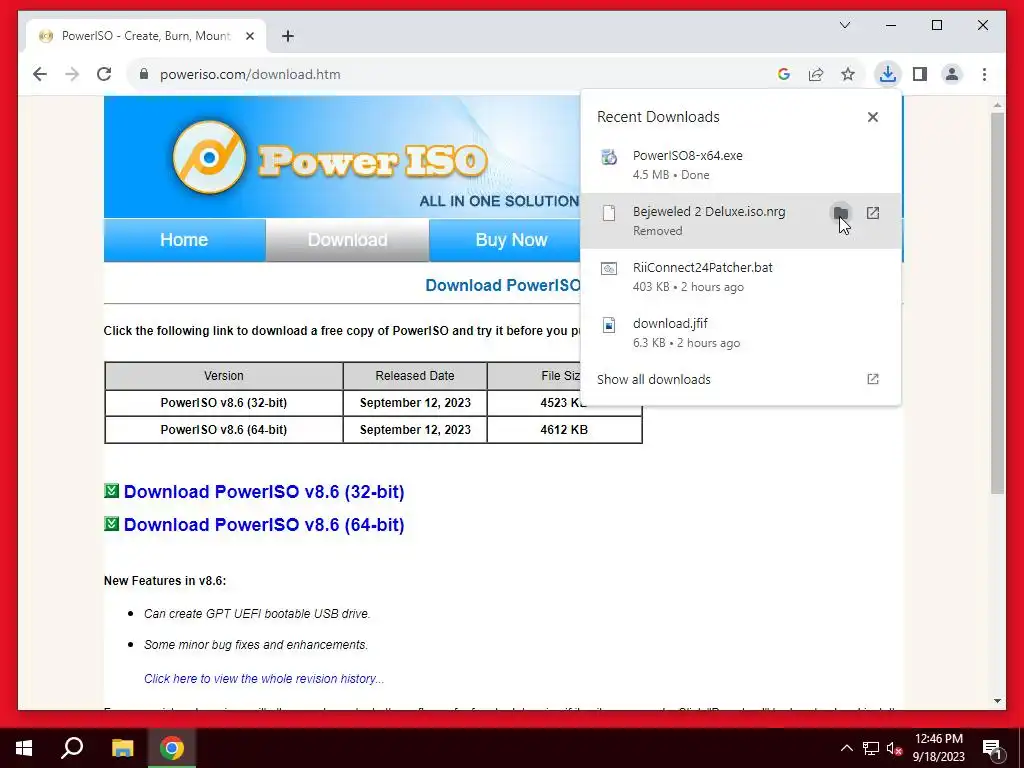1024x768 pixels.
Task: Close the Recent Downloads popup
Action: tap(872, 117)
